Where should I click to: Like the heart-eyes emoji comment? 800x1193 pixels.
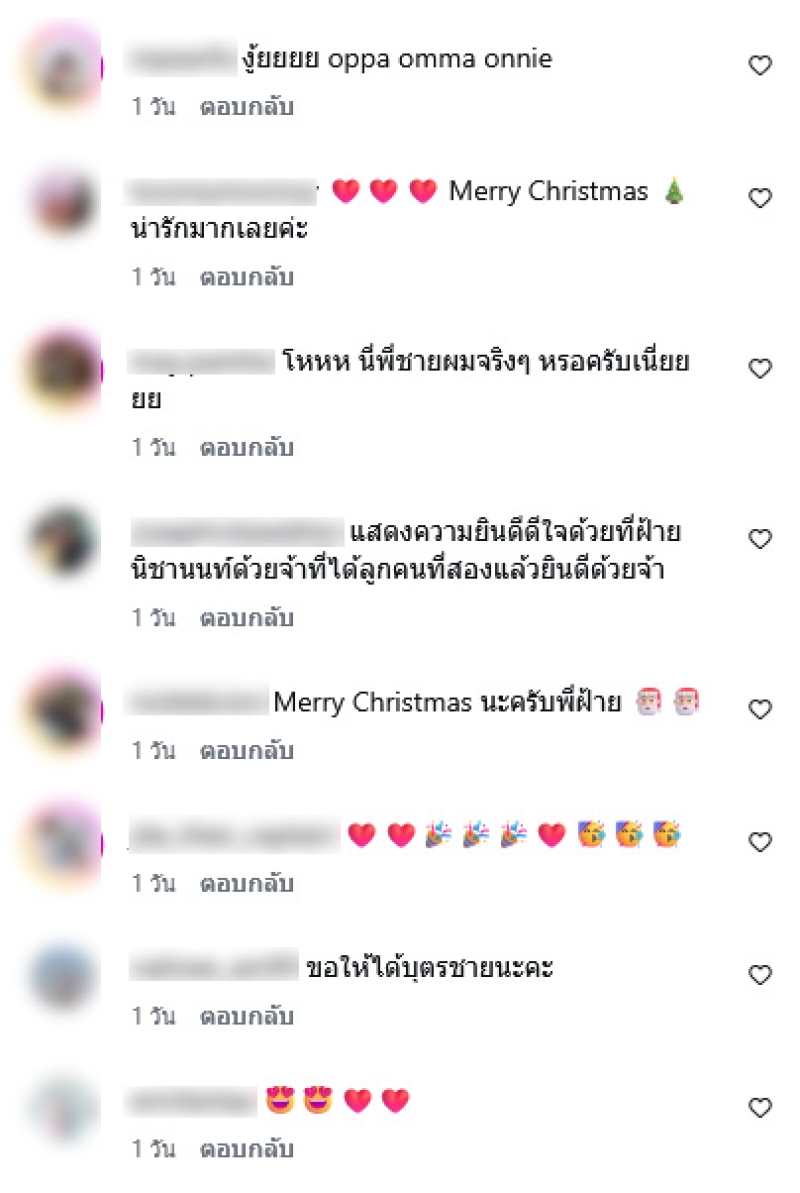[760, 1107]
